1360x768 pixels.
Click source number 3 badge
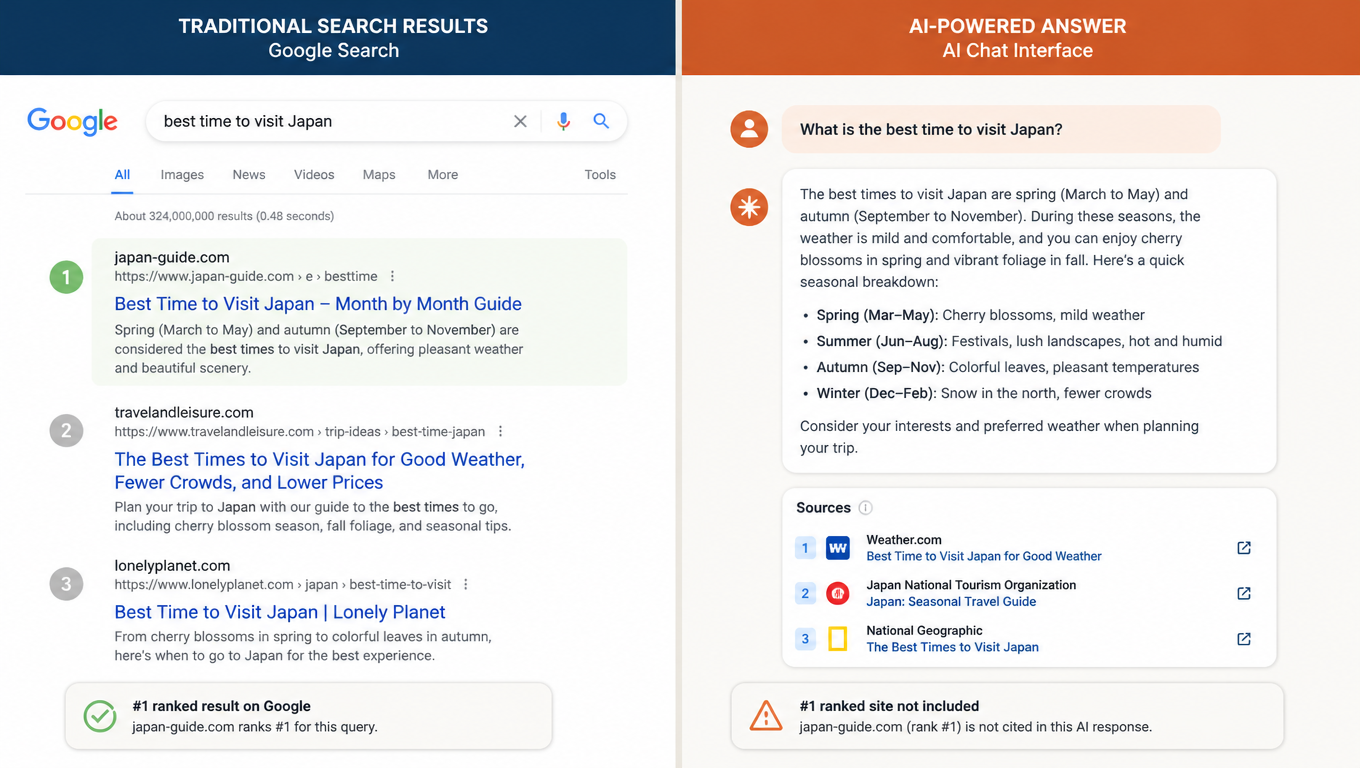click(x=806, y=639)
